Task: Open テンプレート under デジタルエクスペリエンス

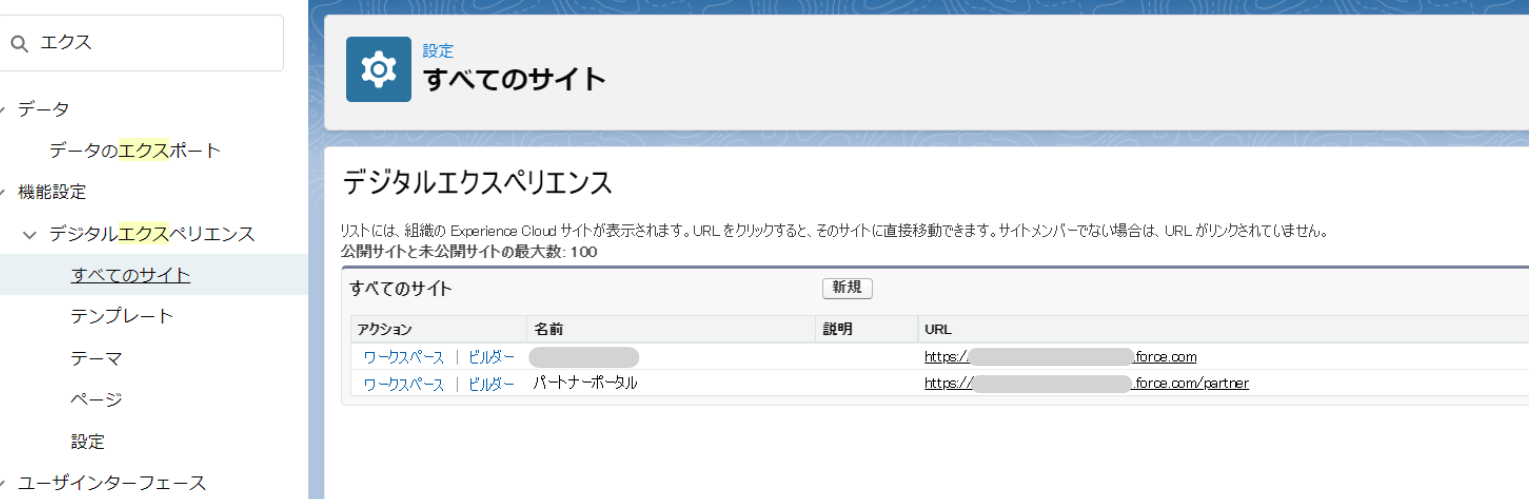Action: (x=122, y=316)
